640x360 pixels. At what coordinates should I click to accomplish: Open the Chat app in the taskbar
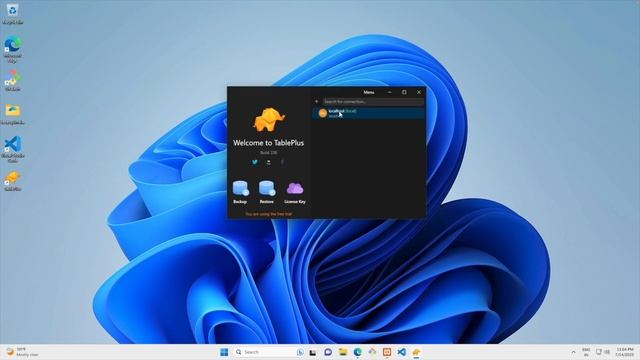pos(328,352)
